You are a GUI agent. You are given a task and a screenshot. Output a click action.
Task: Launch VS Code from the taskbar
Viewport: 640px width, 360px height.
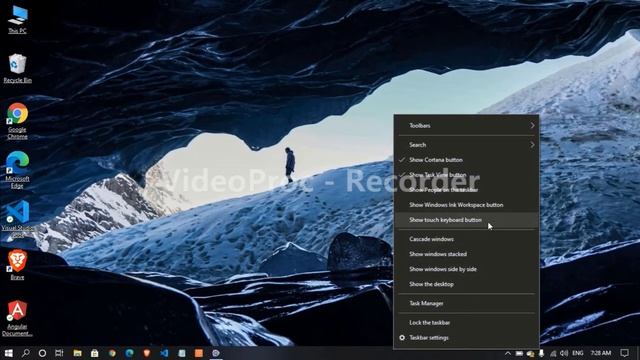(x=164, y=353)
